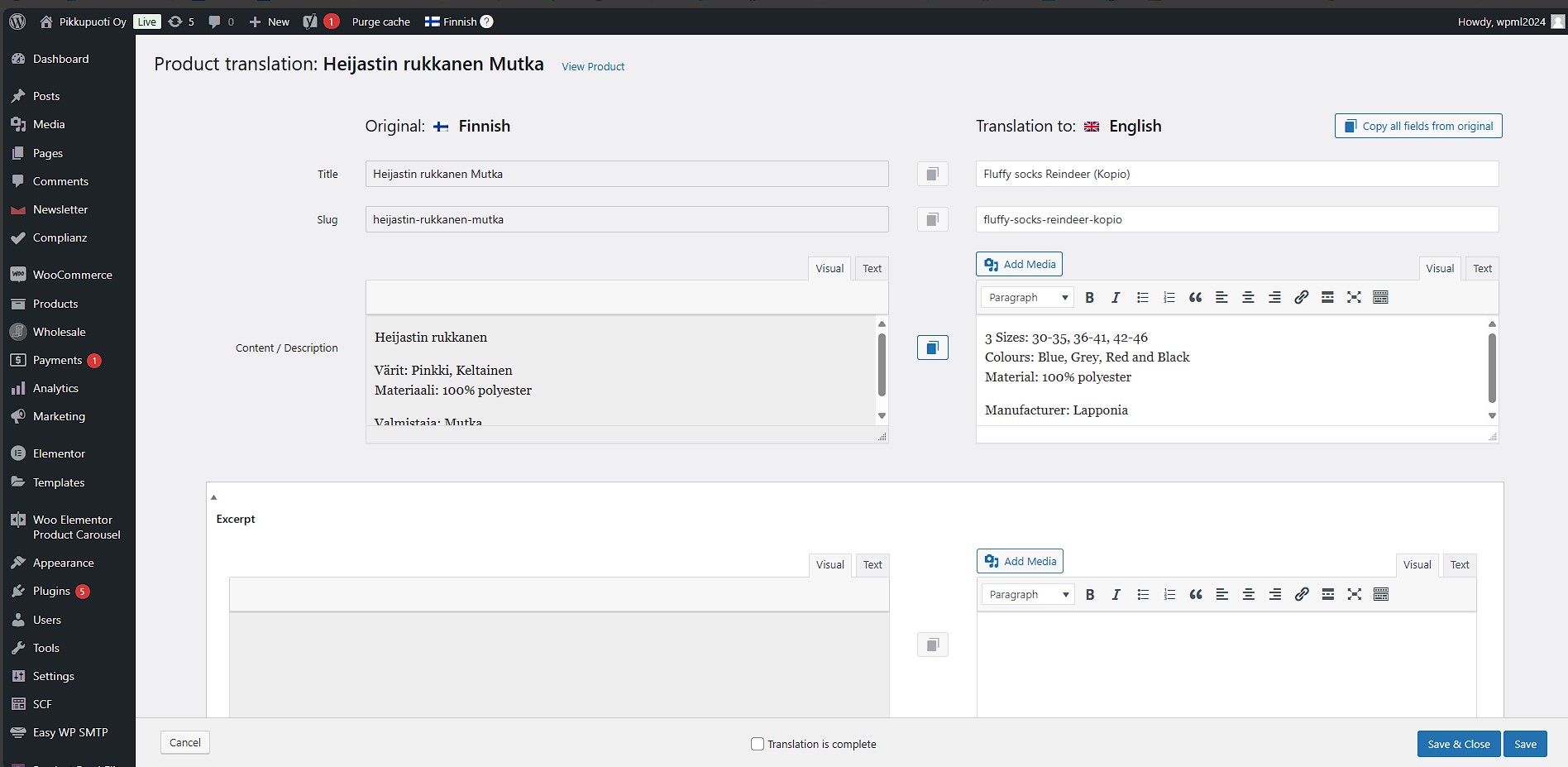Viewport: 1568px width, 767px height.
Task: Open Paragraph format dropdown in excerpt editor
Action: pyautogui.click(x=1028, y=595)
